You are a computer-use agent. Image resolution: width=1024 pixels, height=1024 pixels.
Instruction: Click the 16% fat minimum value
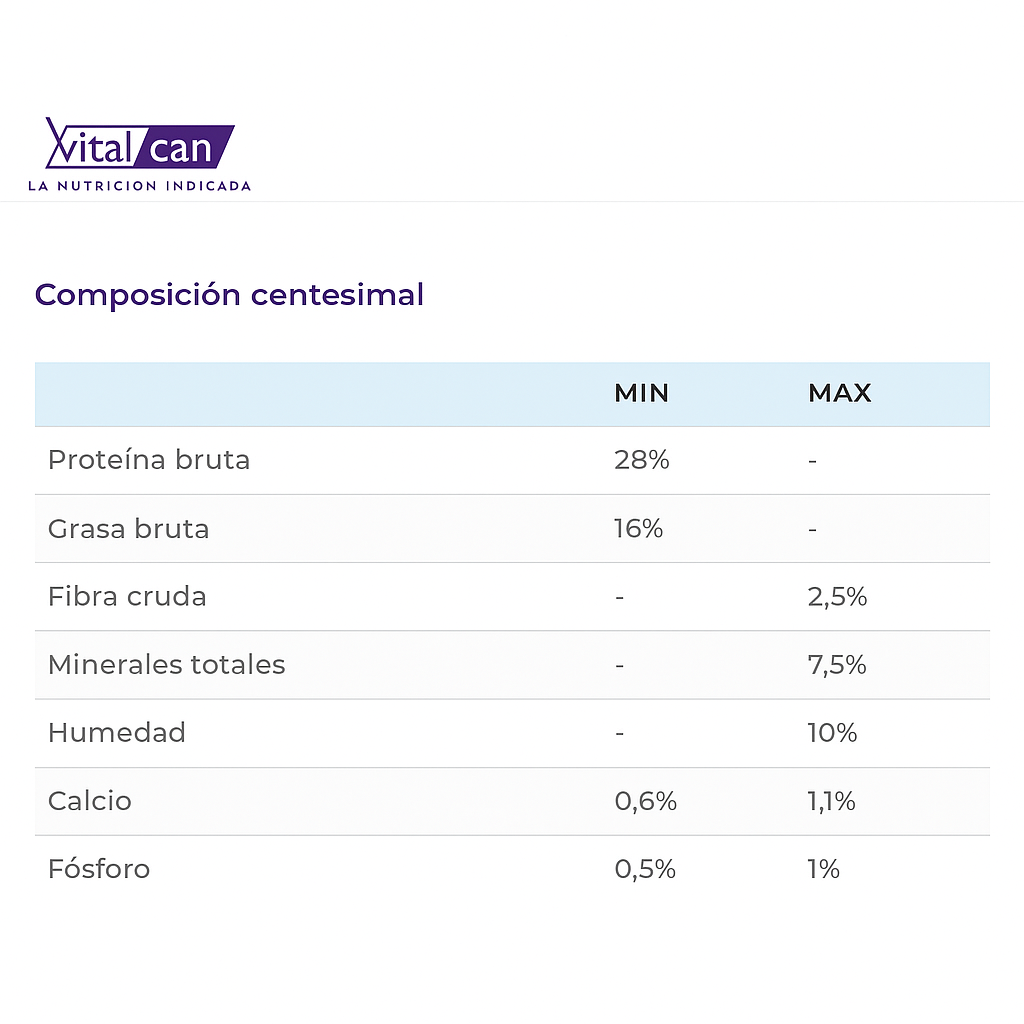[x=638, y=528]
